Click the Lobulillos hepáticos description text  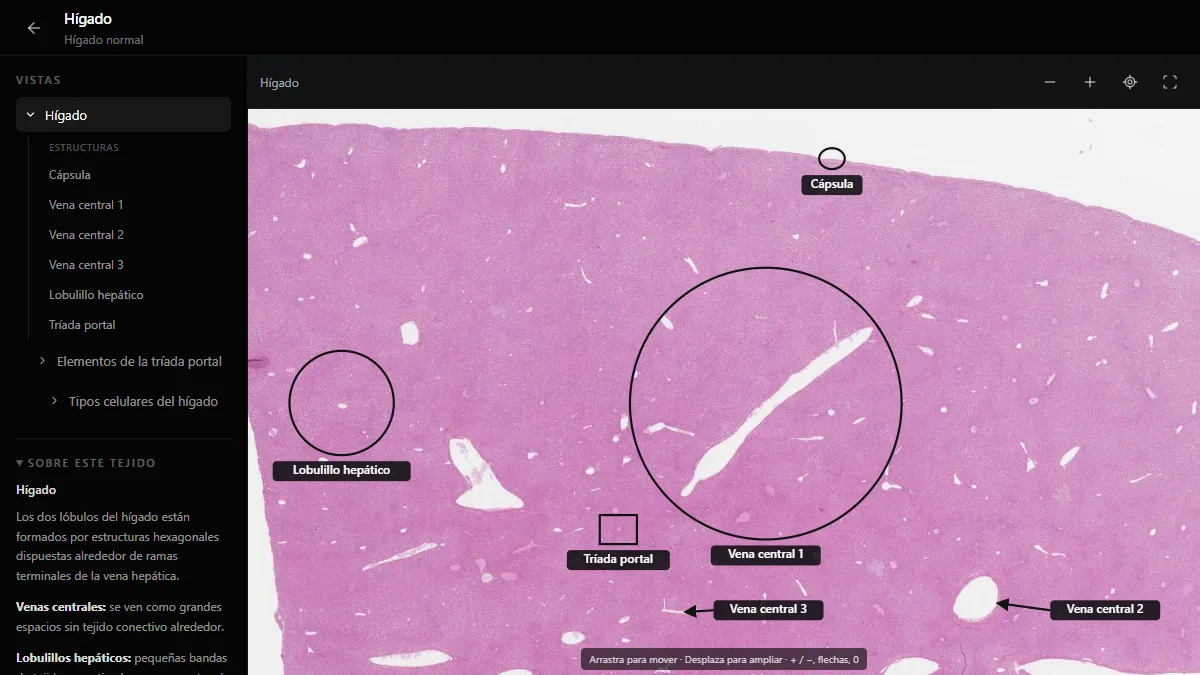[122, 662]
